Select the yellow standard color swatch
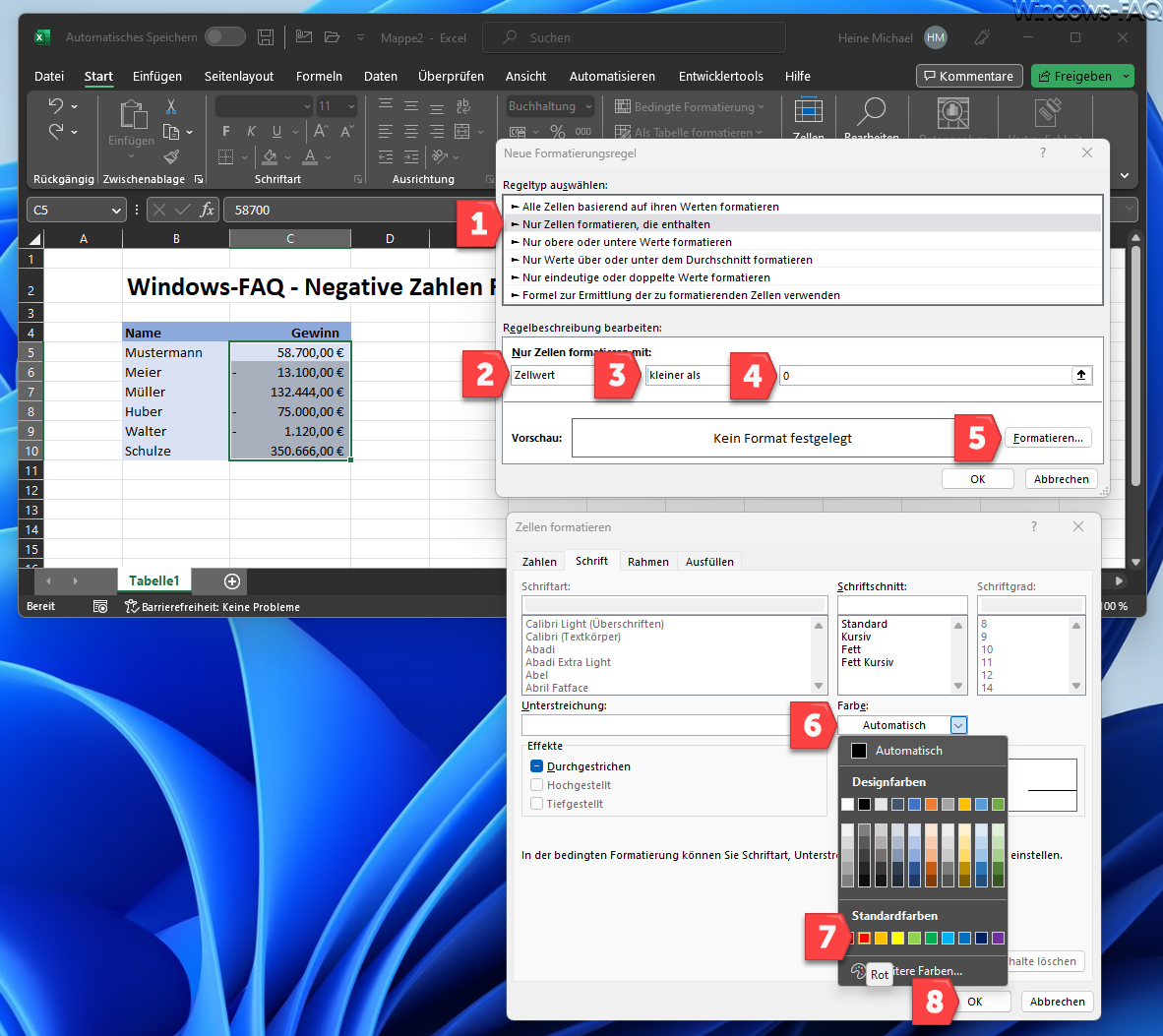The height and width of the screenshot is (1036, 1163). 897,939
